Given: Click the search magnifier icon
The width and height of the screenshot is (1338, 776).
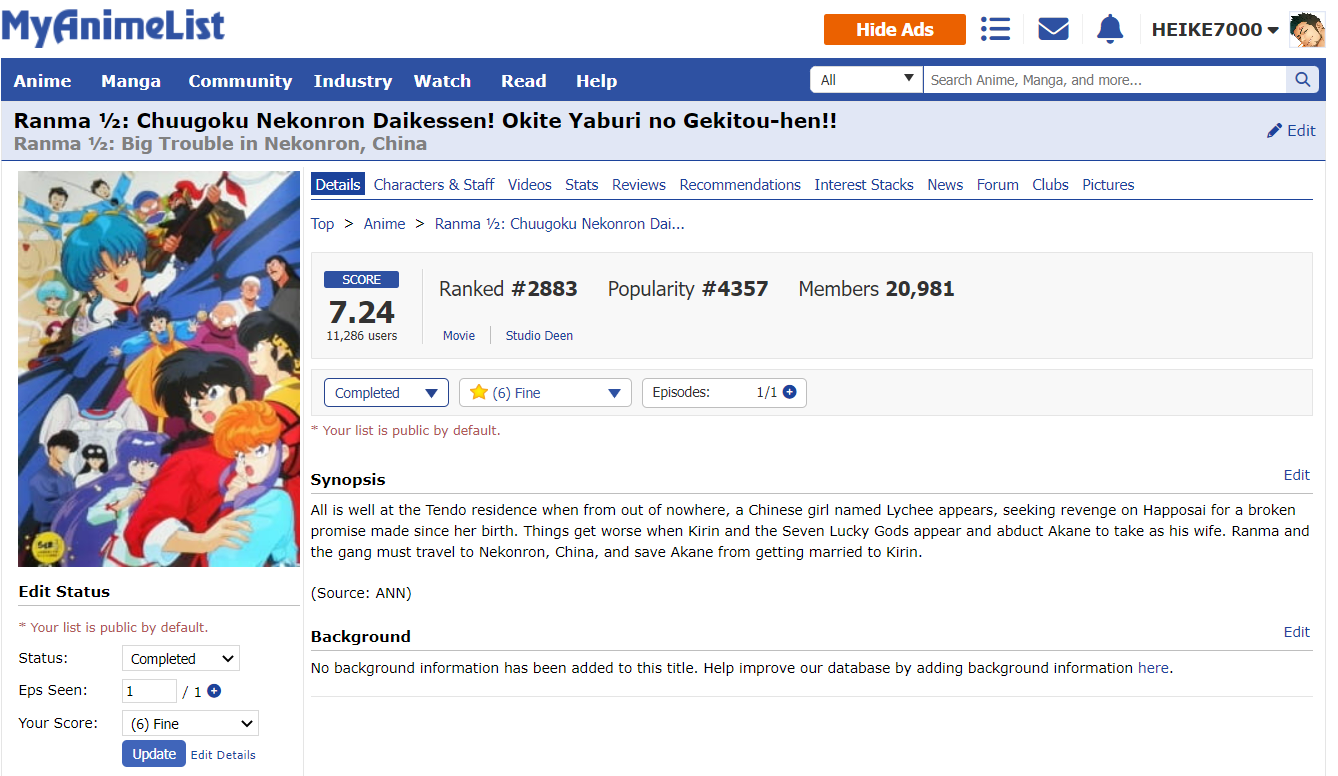Looking at the screenshot, I should pyautogui.click(x=1301, y=80).
